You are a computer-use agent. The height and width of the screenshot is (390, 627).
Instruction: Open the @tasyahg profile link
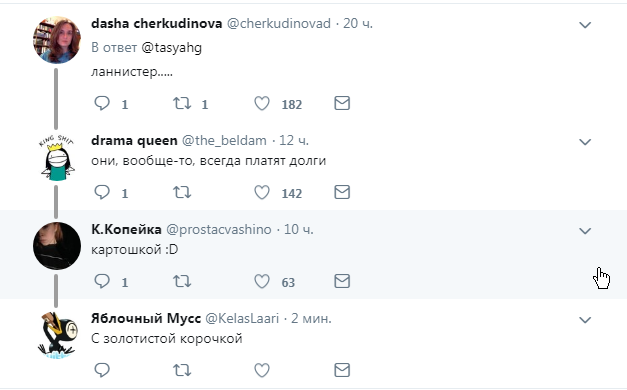pos(172,48)
